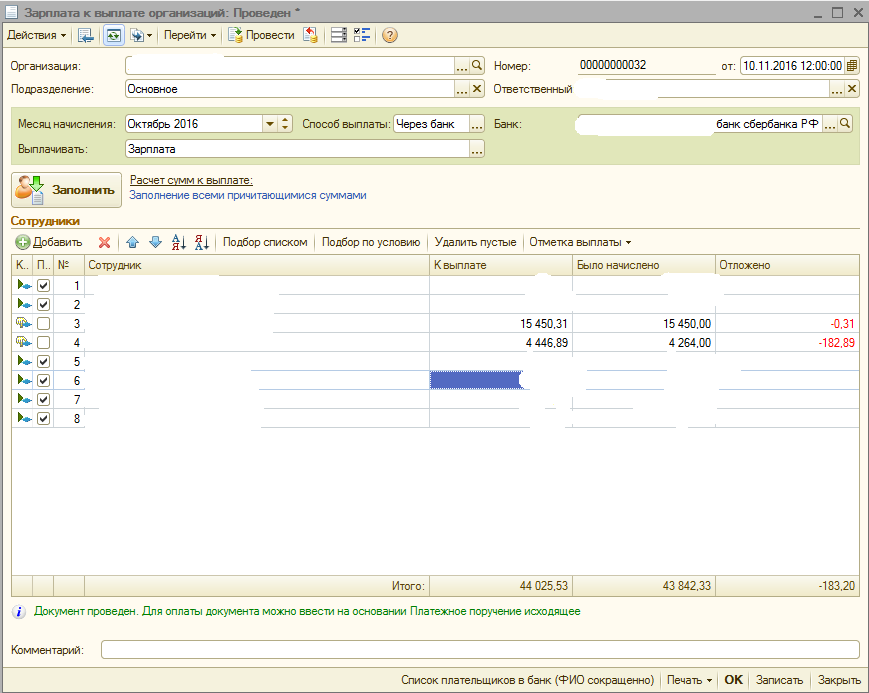Open the Печать dropdown menu
The height and width of the screenshot is (693, 869).
coord(689,680)
